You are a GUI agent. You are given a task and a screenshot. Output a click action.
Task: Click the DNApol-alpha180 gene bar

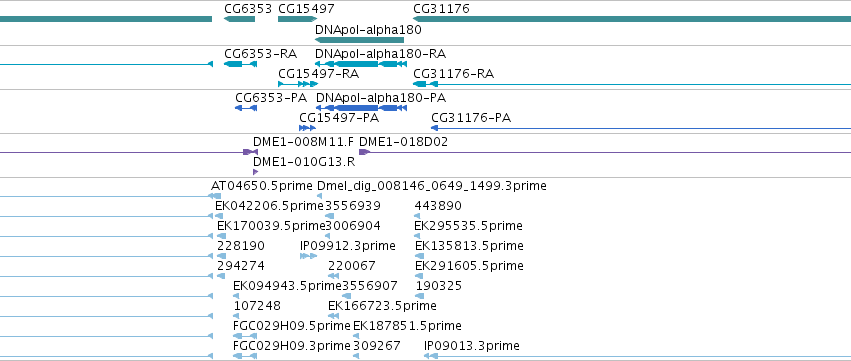click(359, 40)
